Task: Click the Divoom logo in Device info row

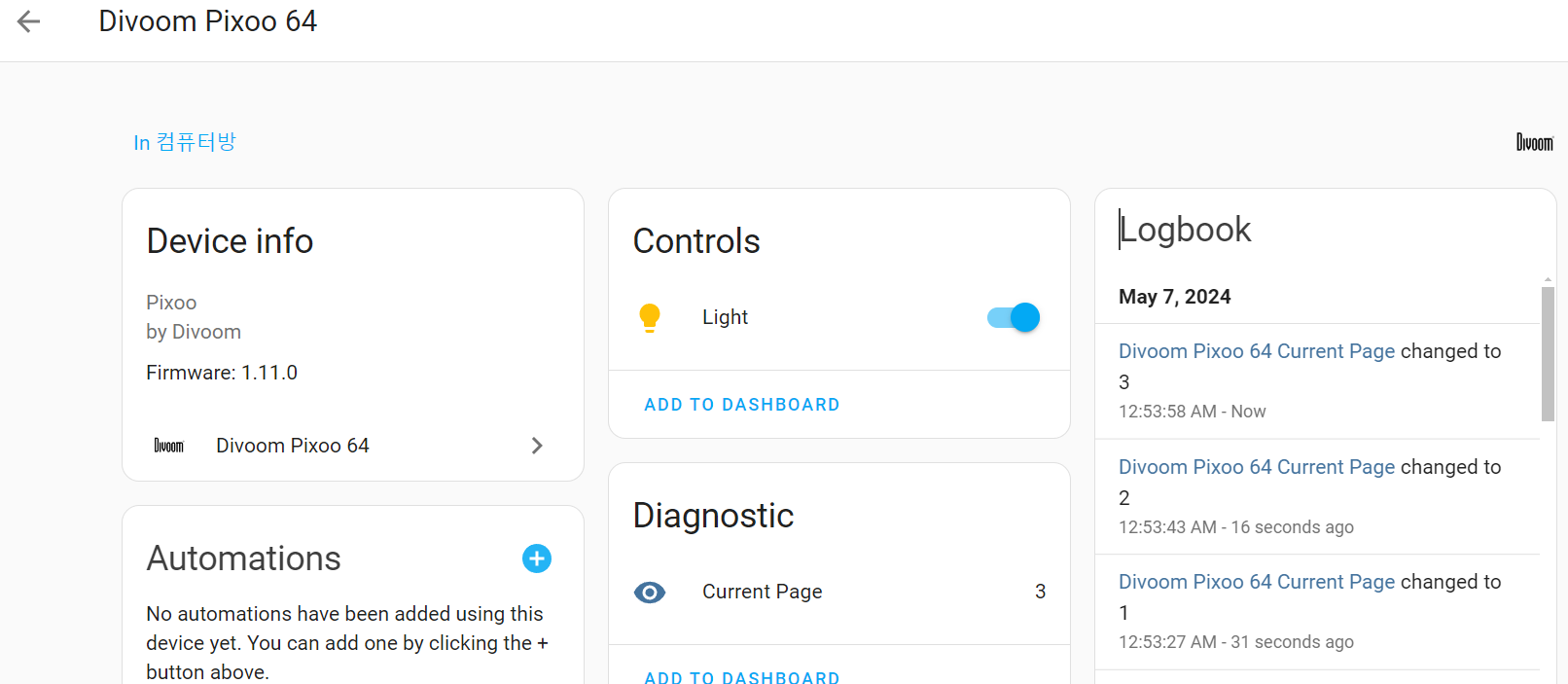Action: click(169, 446)
